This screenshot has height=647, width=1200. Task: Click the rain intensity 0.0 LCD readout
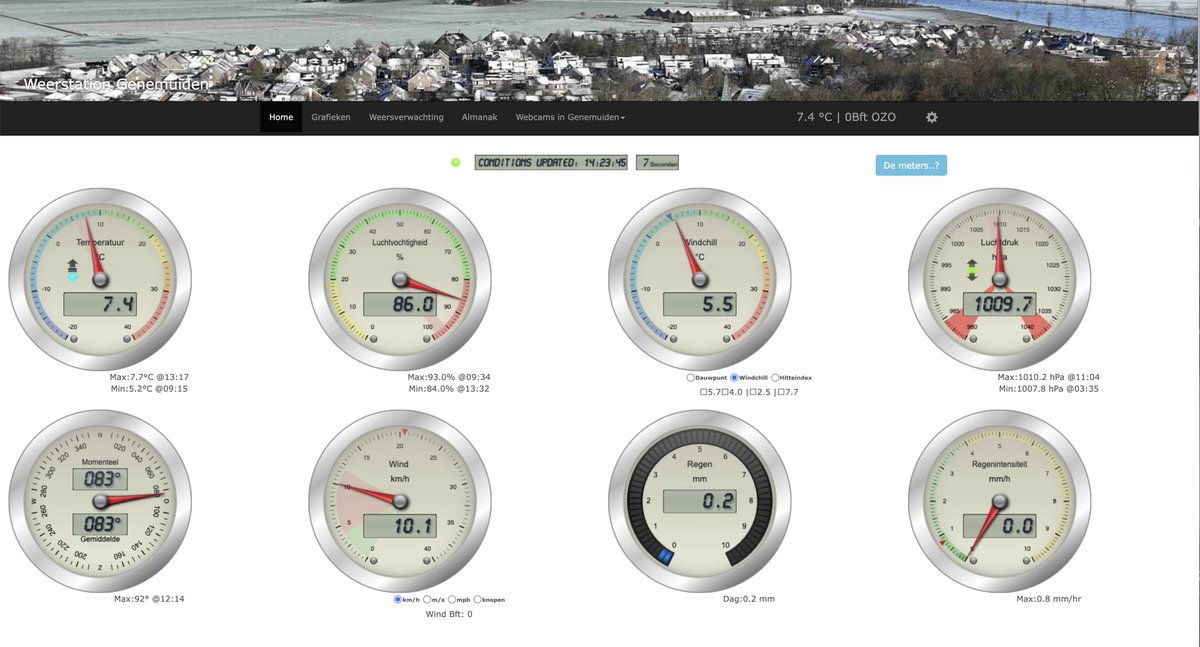998,526
